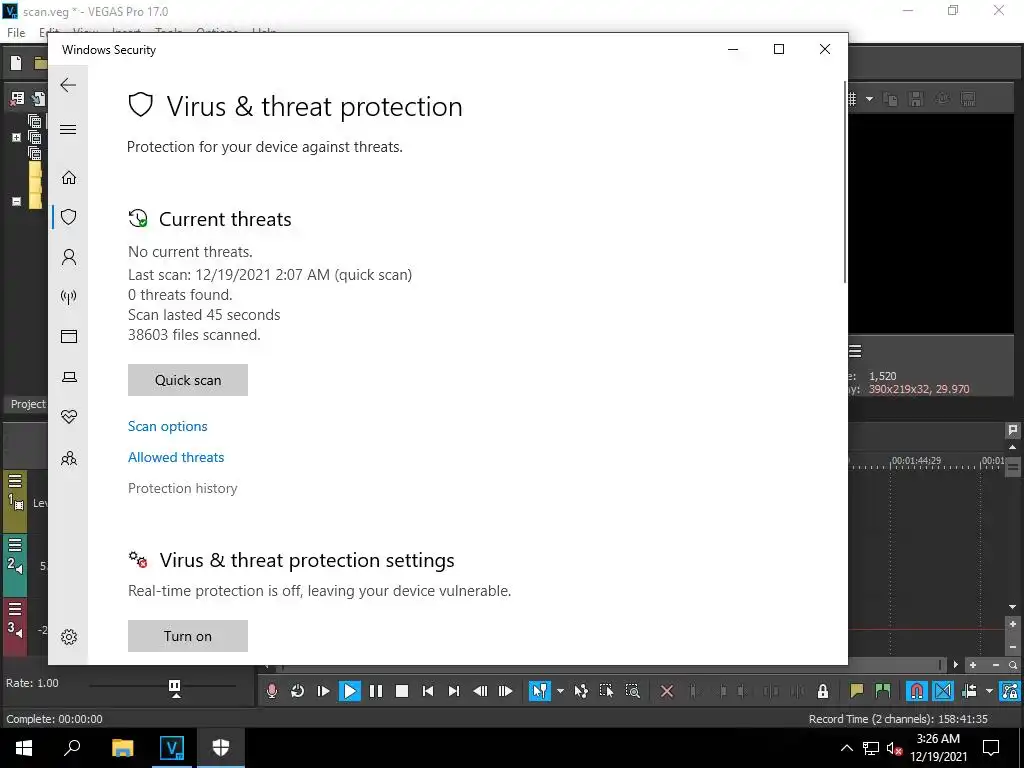Start recording with the VEGAS microphone button

coord(272,691)
